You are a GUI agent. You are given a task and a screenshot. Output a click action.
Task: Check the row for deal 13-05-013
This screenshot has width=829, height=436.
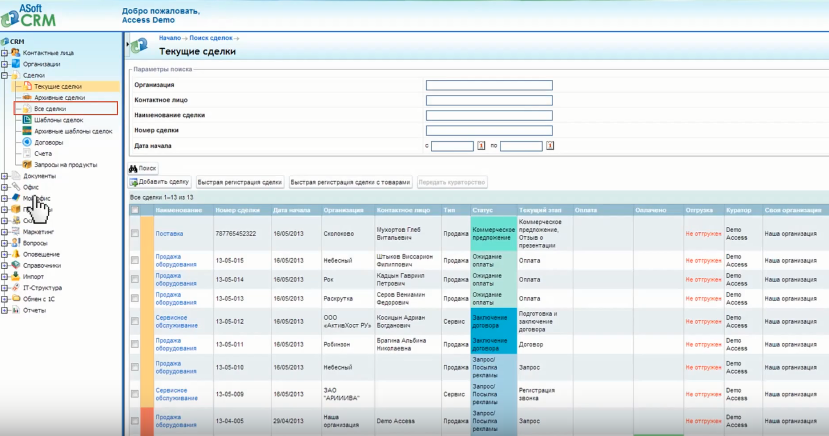pyautogui.click(x=135, y=298)
